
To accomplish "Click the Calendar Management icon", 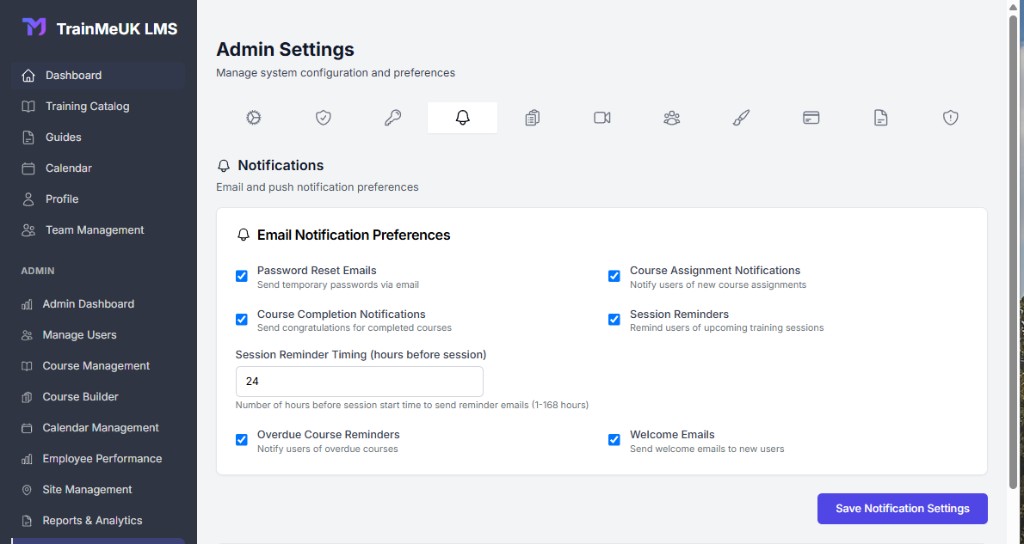I will (x=27, y=428).
